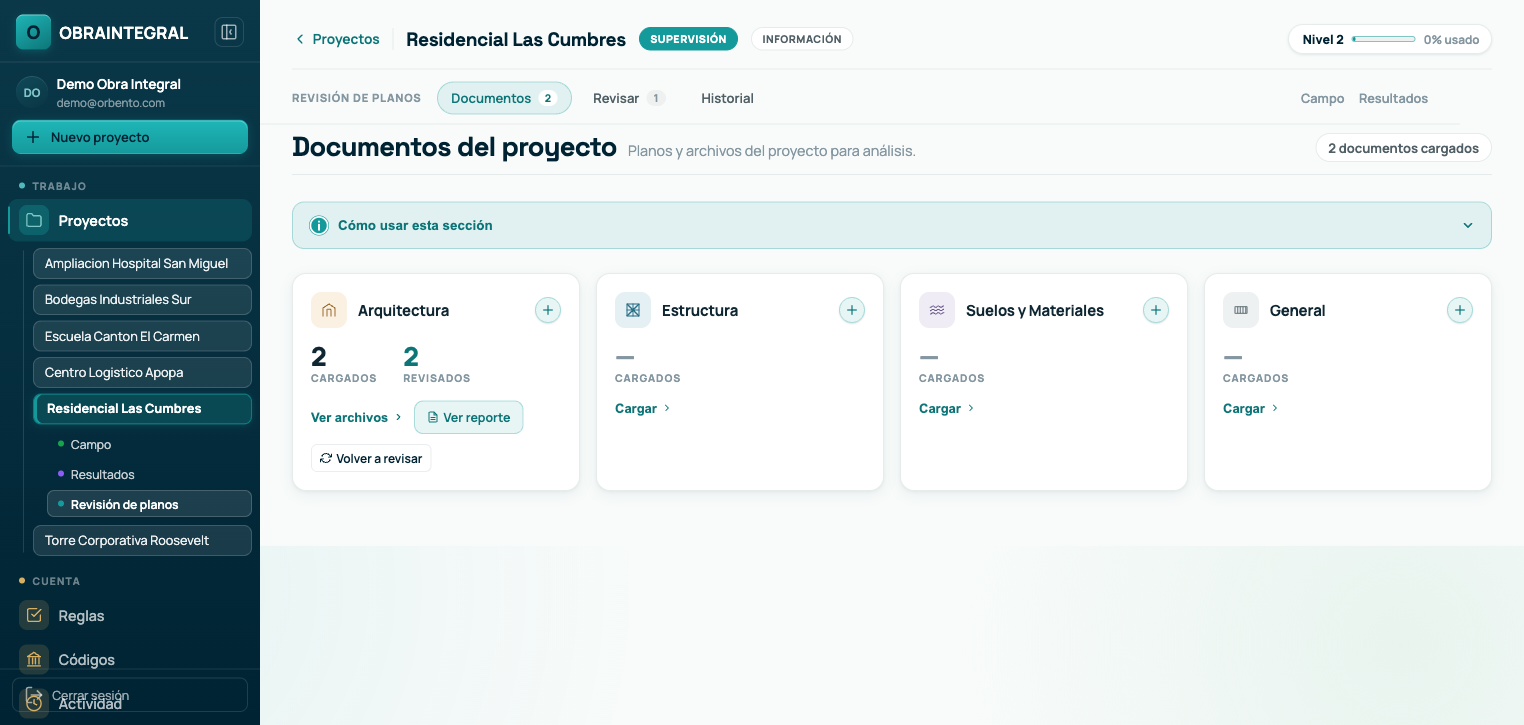The width and height of the screenshot is (1524, 725).
Task: Click the plus icon on General card
Action: click(x=1460, y=310)
